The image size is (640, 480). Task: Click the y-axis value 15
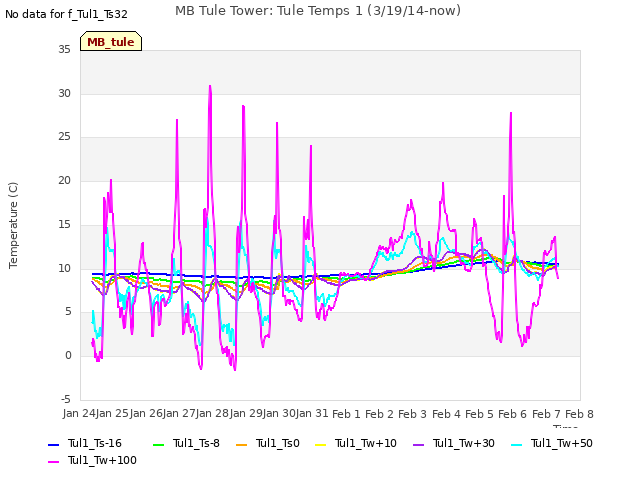point(64,224)
